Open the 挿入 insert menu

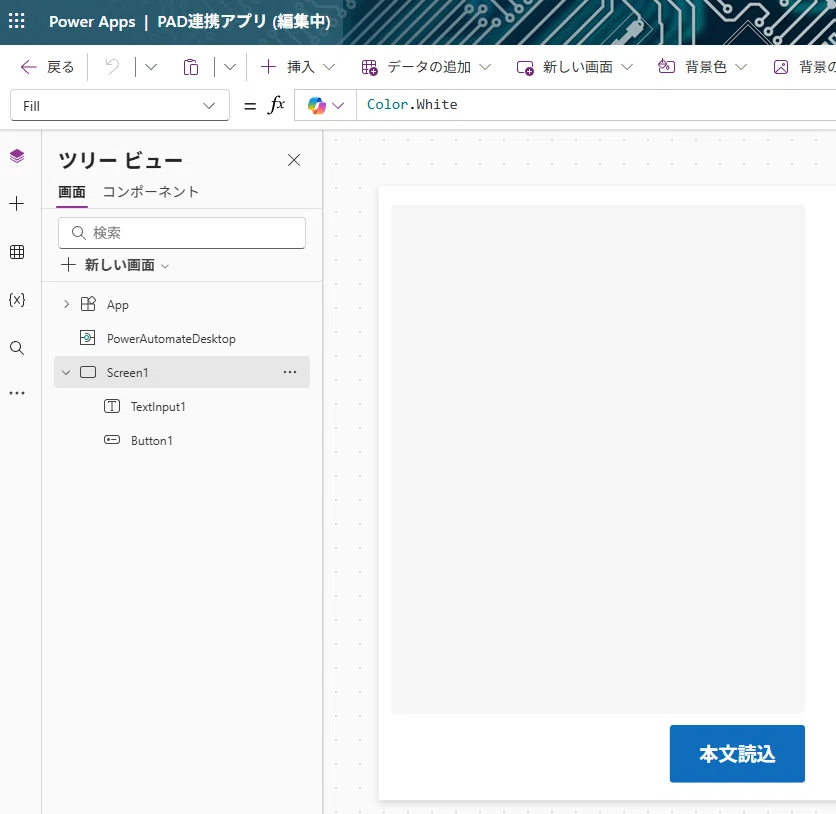point(298,67)
